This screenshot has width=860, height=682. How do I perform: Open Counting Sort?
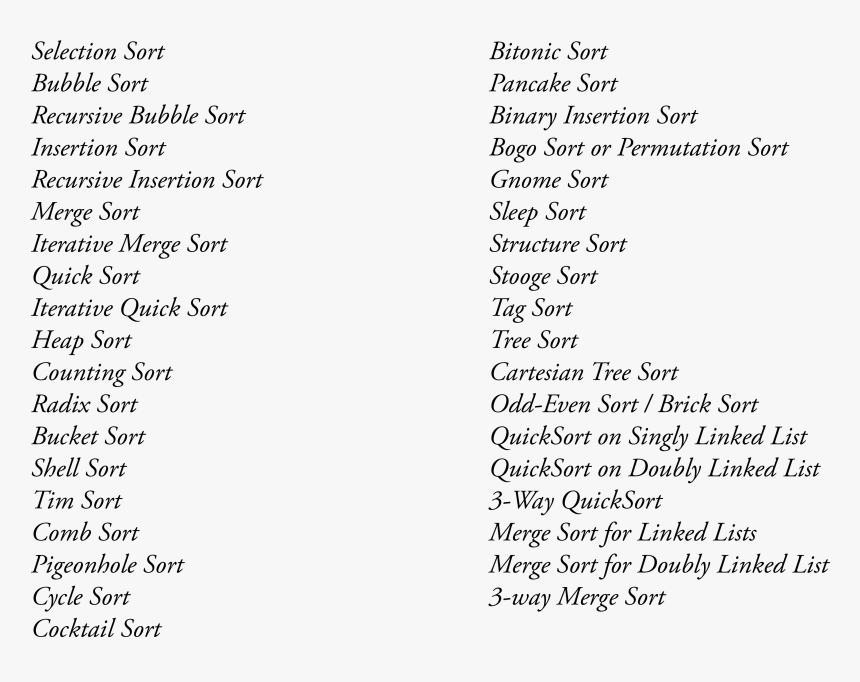click(x=103, y=373)
